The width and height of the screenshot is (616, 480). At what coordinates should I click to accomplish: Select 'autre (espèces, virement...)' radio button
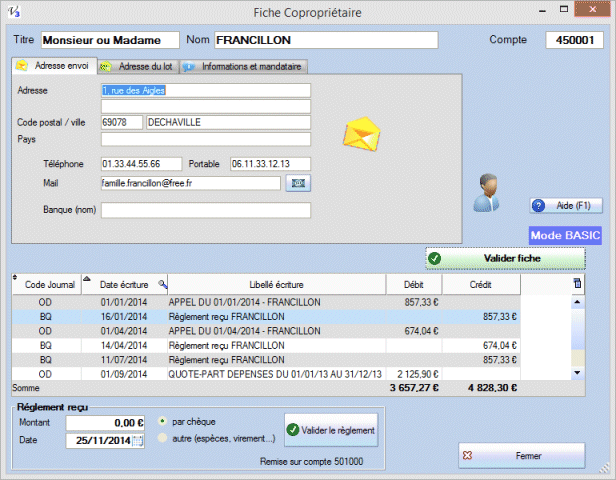163,437
